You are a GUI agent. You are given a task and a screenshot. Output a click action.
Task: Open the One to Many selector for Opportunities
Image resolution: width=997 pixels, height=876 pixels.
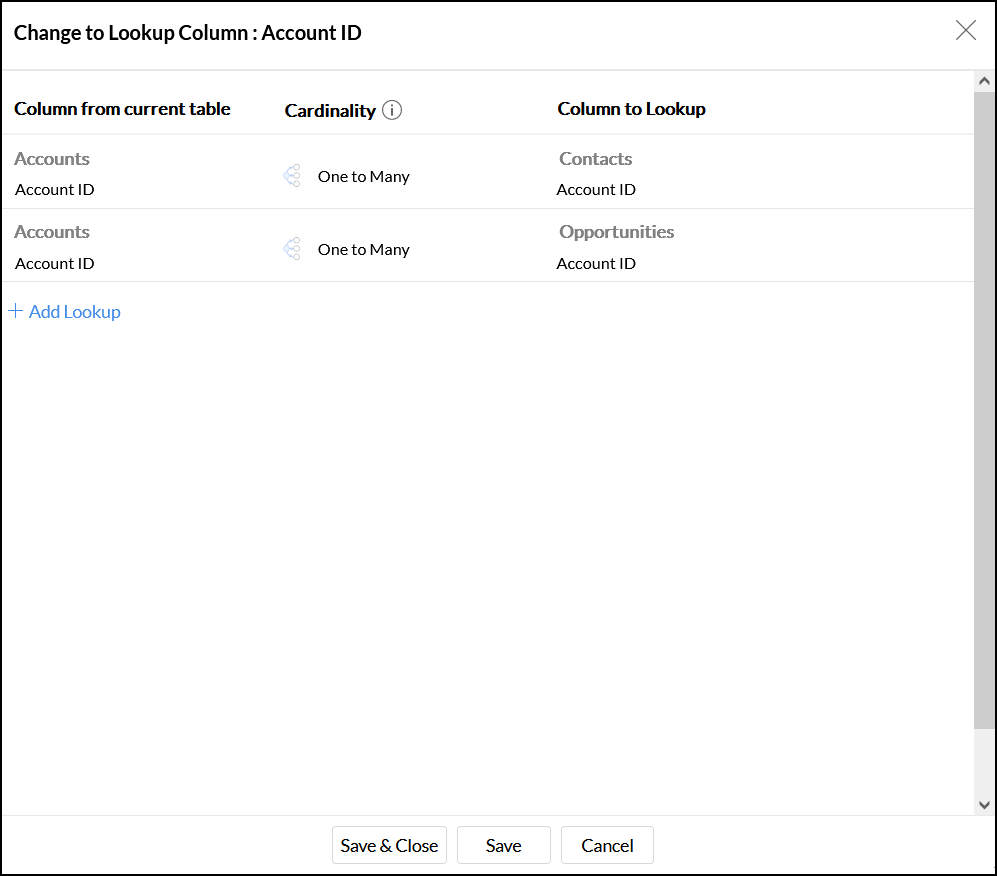pos(363,250)
